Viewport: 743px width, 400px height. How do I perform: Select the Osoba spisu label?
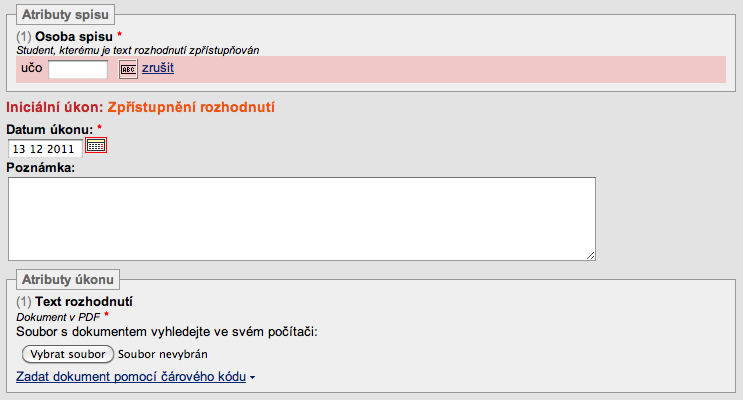point(74,36)
